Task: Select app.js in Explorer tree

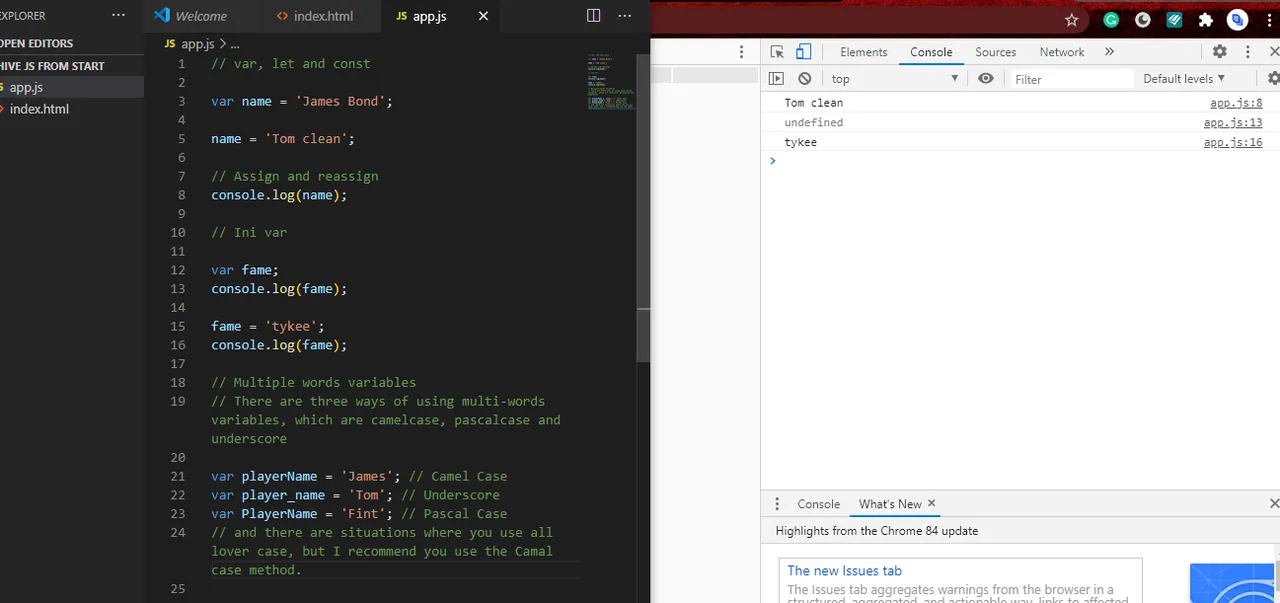Action: [x=72, y=87]
